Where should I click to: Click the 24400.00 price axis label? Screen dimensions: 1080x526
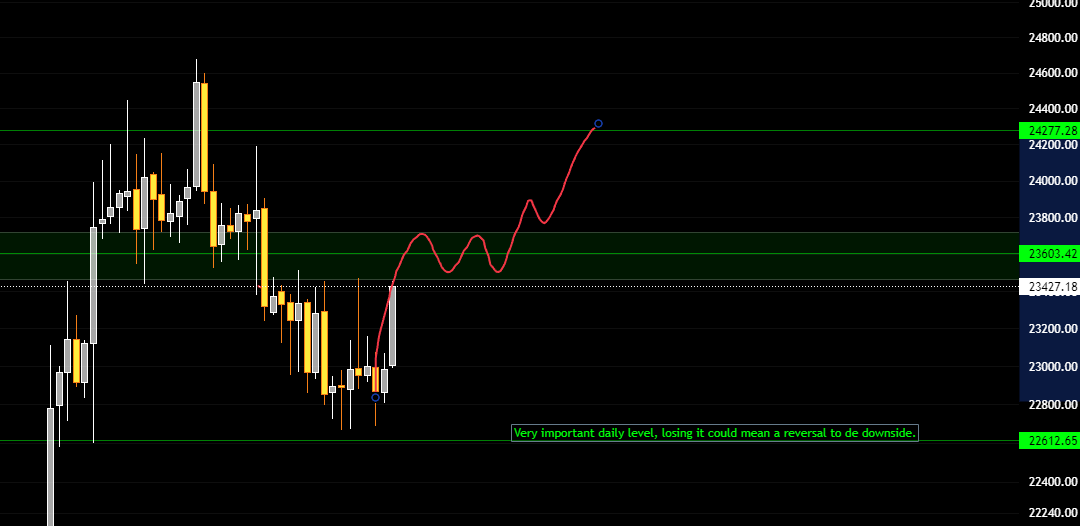(x=1052, y=109)
